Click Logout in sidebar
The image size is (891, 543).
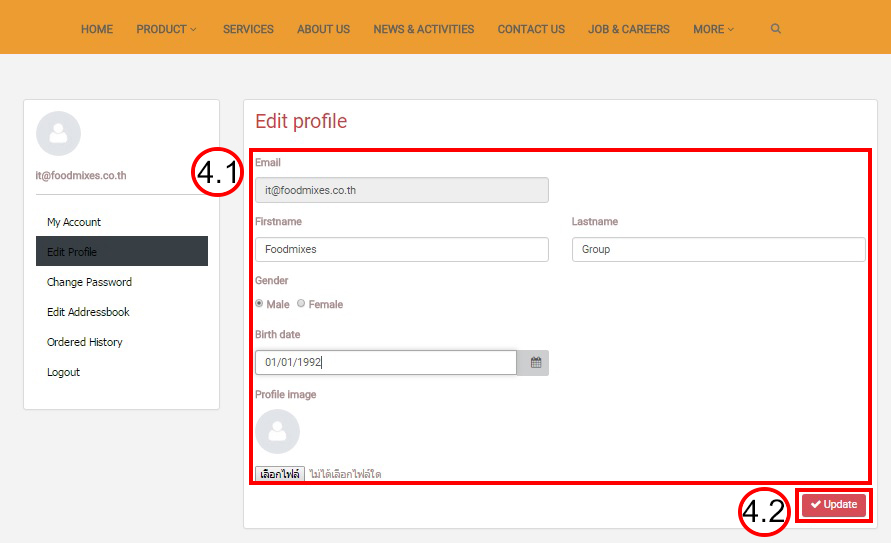coord(63,372)
